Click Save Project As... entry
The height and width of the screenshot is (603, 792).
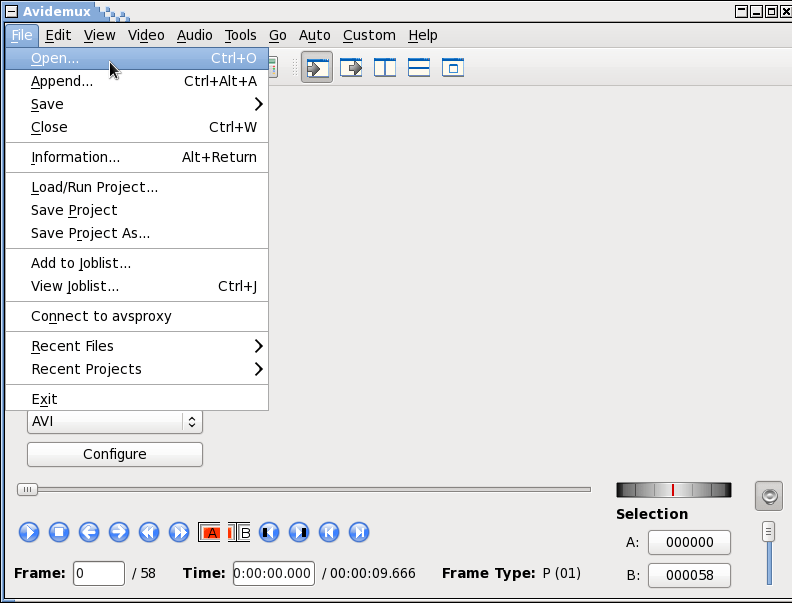click(x=137, y=233)
